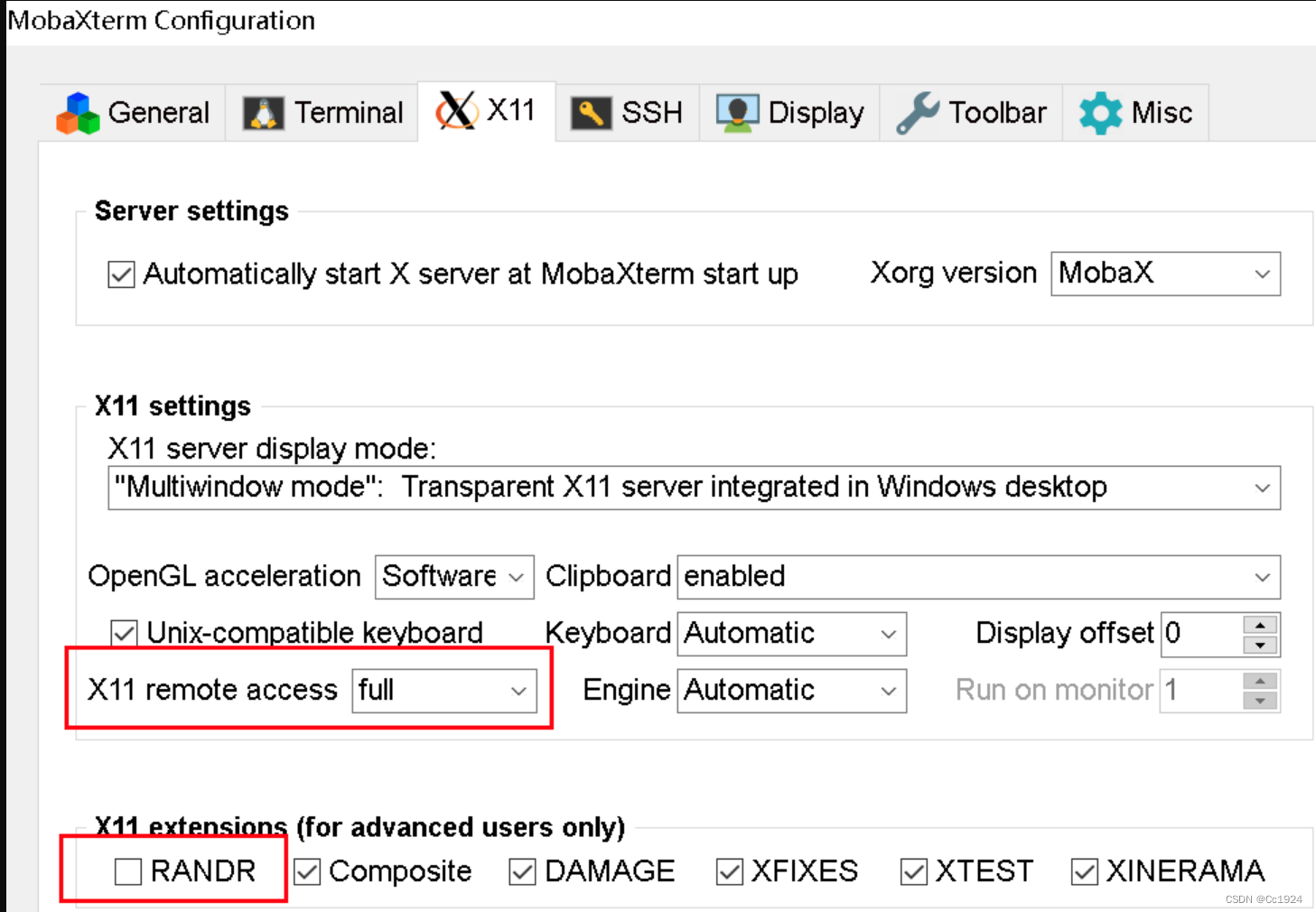Viewport: 1316px width, 912px height.
Task: Expand the OpenGL acceleration dropdown
Action: pyautogui.click(x=454, y=577)
